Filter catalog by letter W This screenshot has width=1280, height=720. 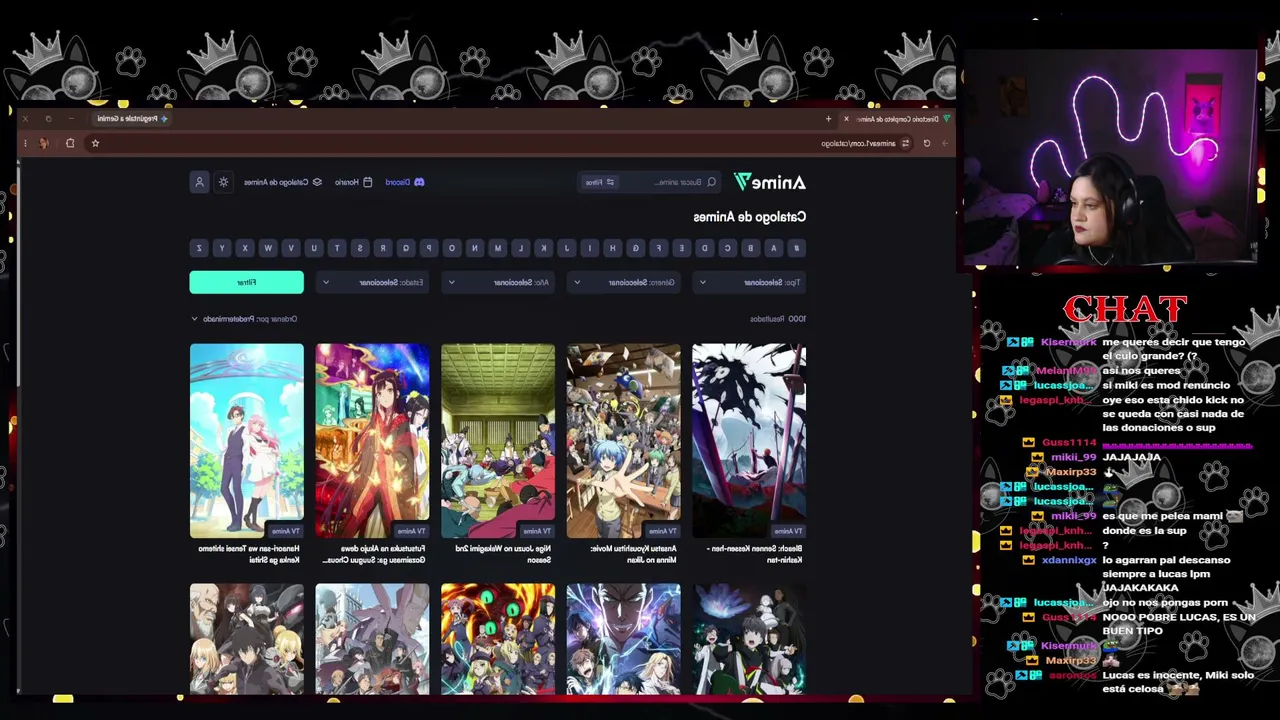(x=267, y=248)
